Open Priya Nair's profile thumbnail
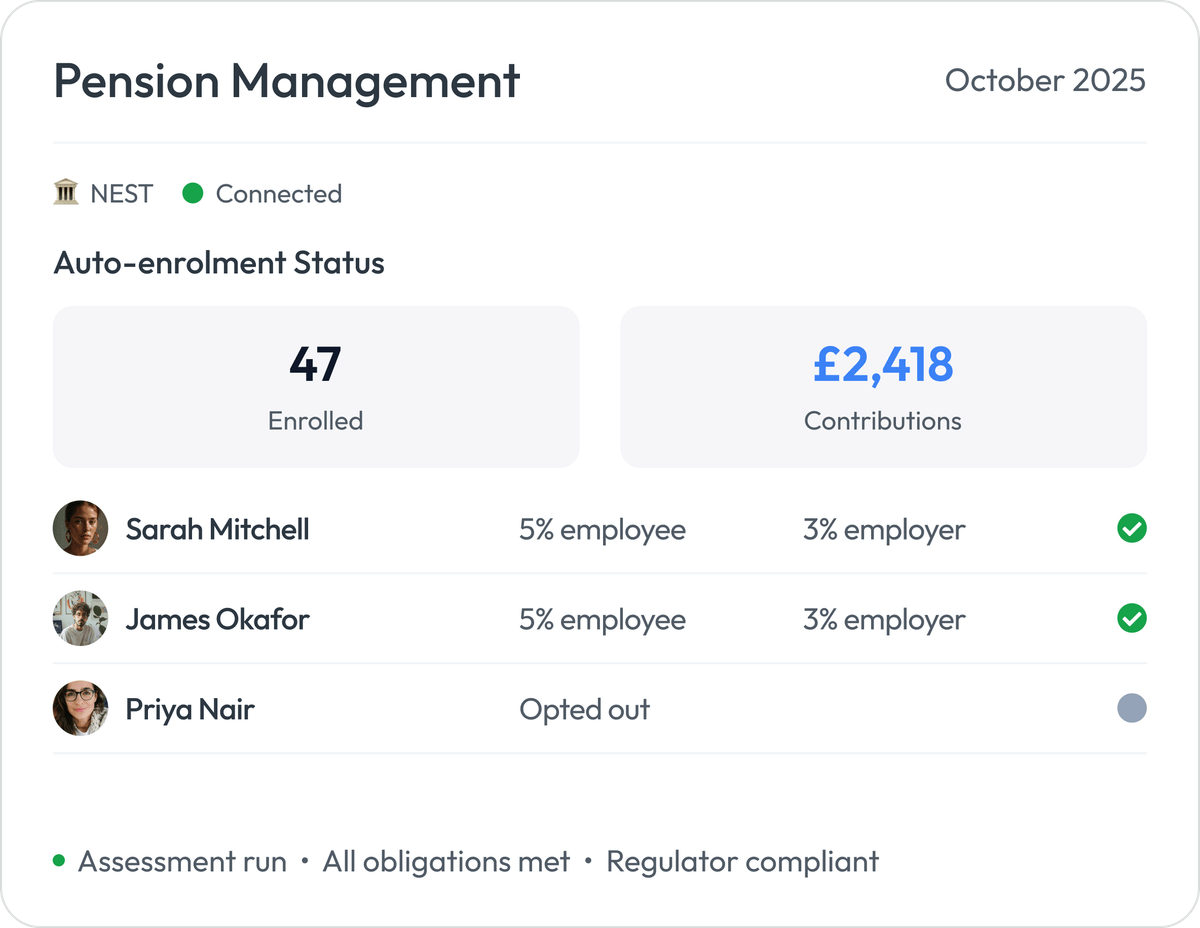The width and height of the screenshot is (1200, 928). (x=80, y=708)
